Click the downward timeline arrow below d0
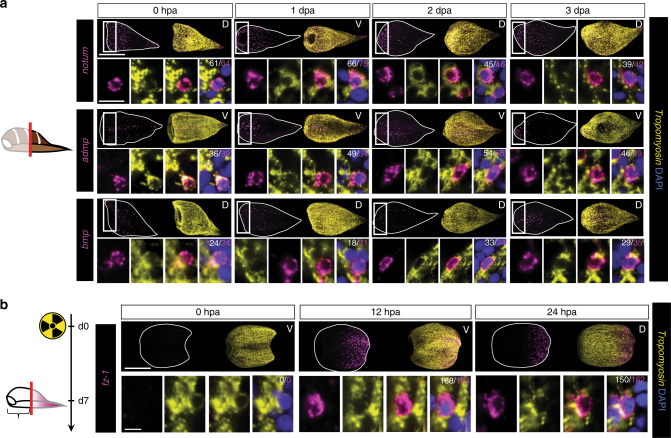 tap(81, 360)
